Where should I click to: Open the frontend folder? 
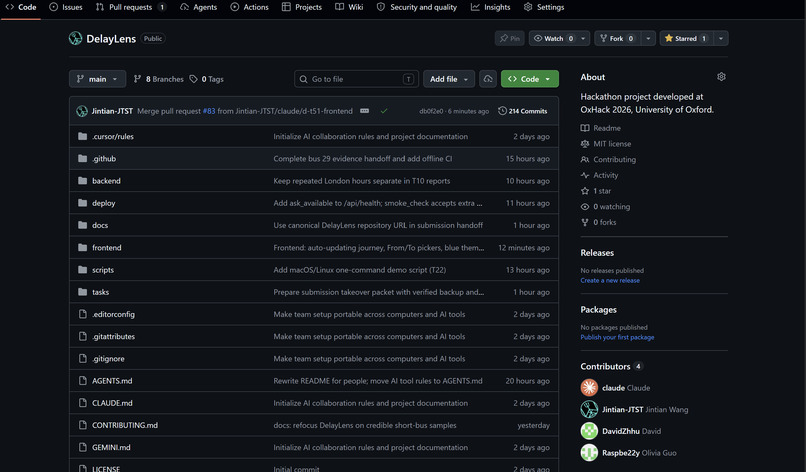(106, 247)
